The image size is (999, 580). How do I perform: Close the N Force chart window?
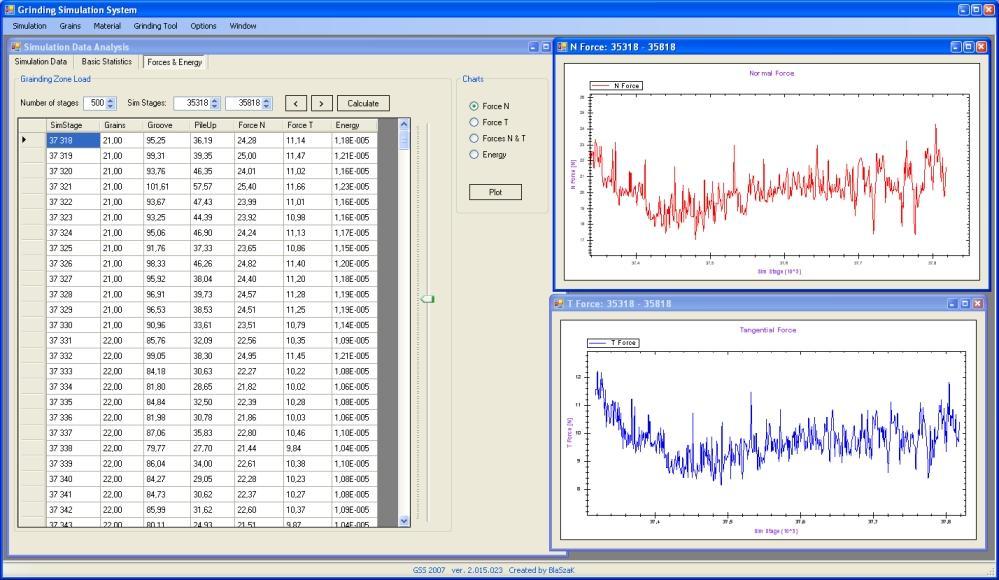click(981, 47)
